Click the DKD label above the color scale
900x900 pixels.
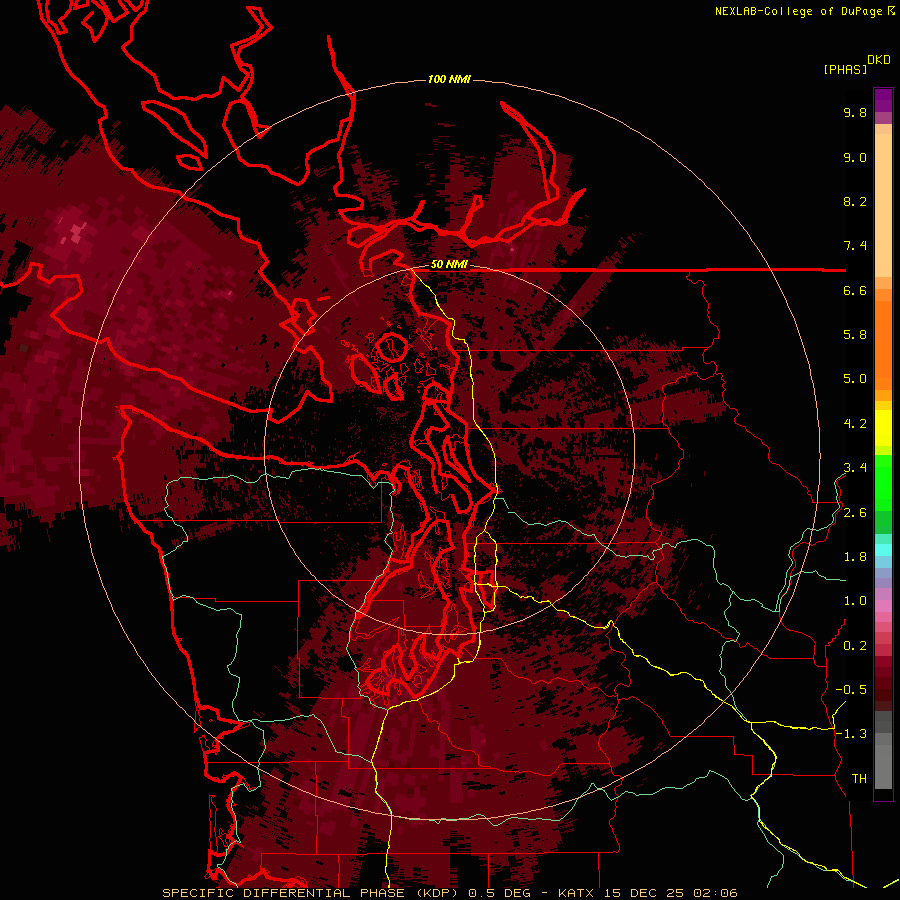[879, 60]
